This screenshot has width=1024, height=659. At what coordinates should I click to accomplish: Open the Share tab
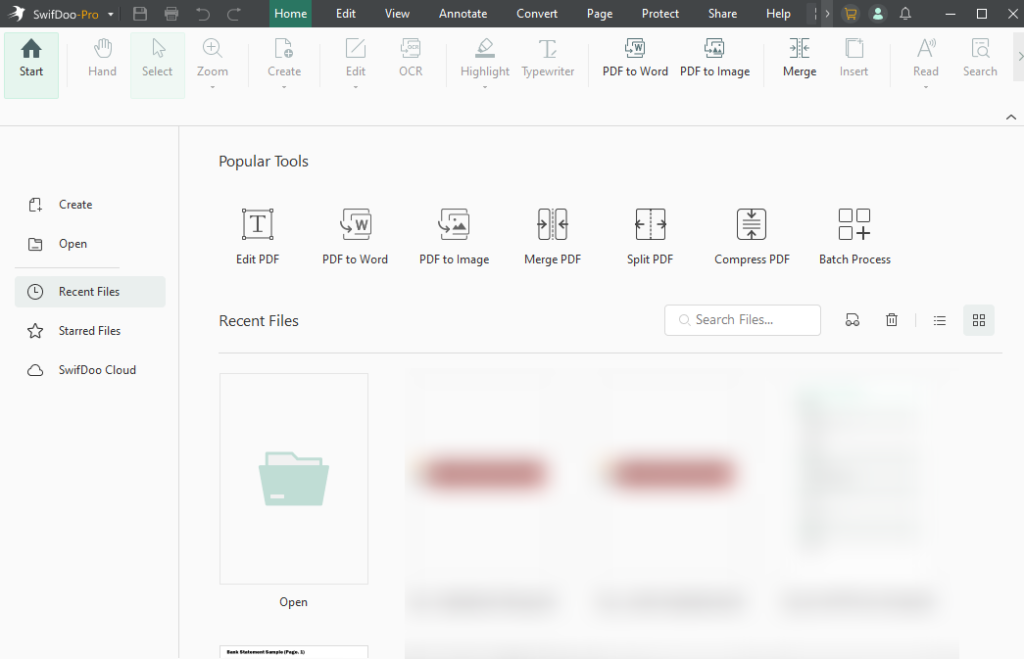(x=722, y=13)
